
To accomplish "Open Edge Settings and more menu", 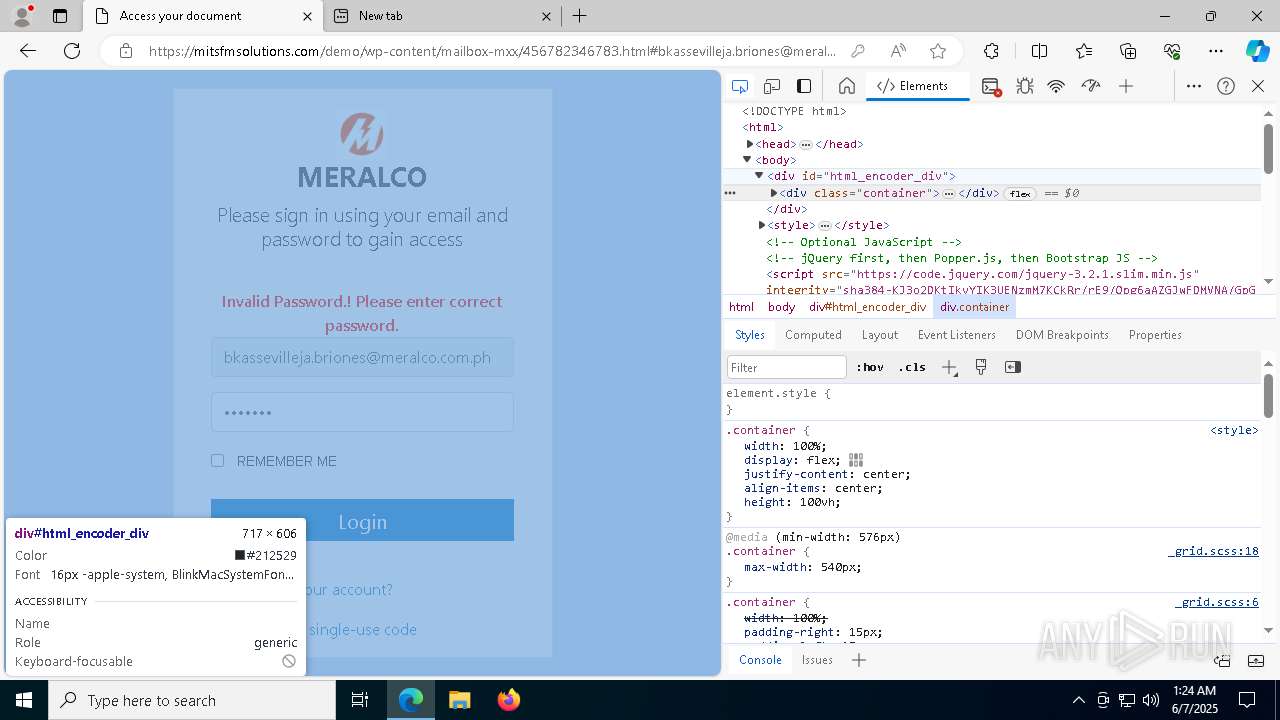I will pos(1216,51).
